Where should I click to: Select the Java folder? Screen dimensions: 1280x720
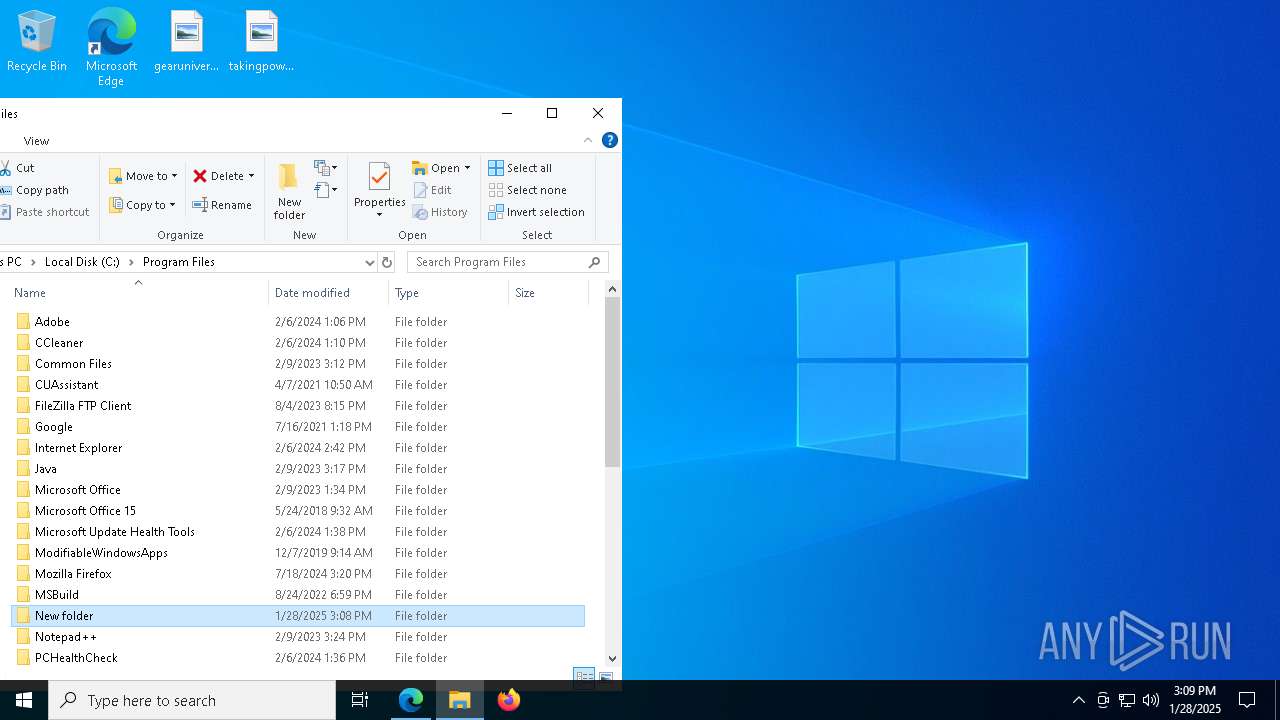(298, 469)
